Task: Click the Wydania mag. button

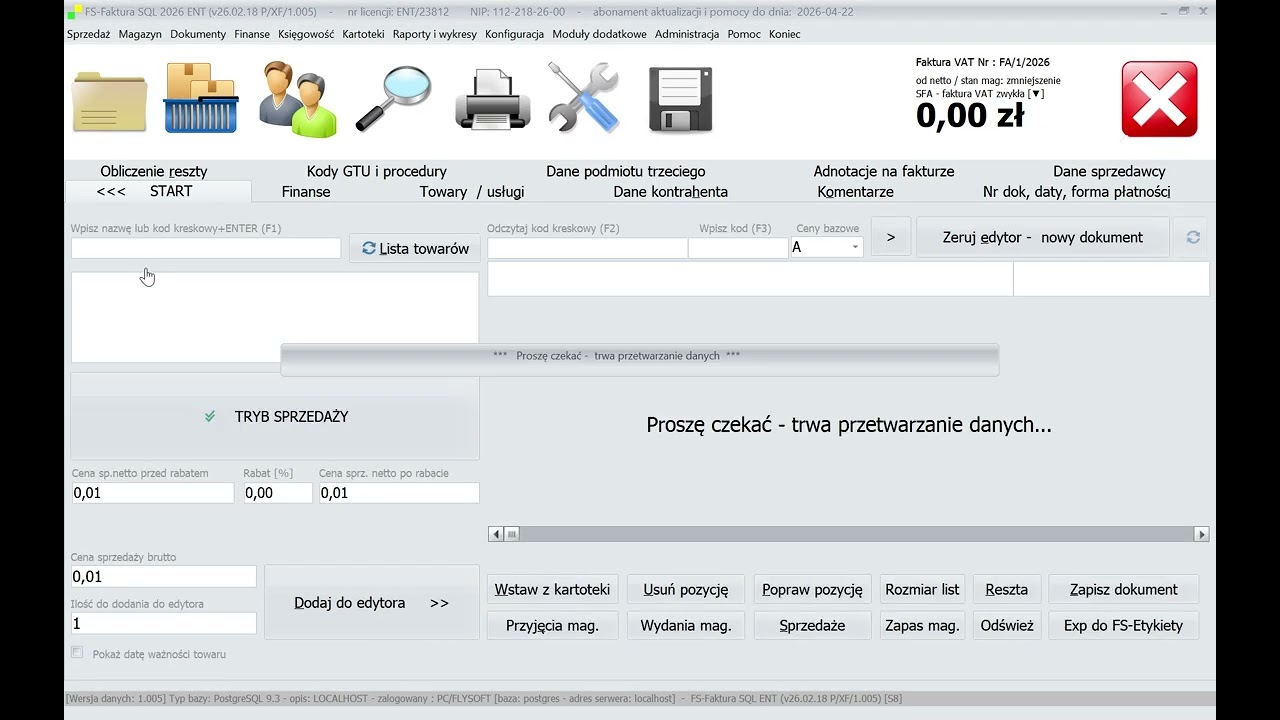Action: coord(686,625)
